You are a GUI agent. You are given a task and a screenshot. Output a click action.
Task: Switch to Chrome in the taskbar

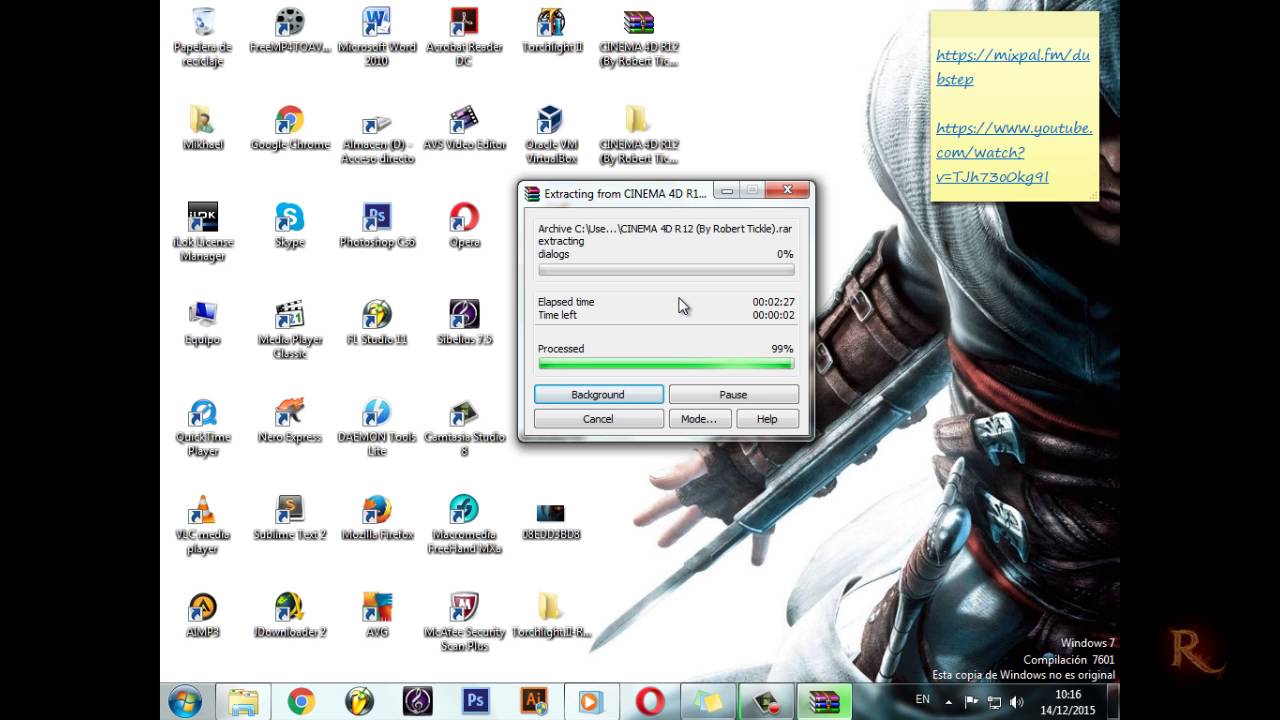click(301, 702)
